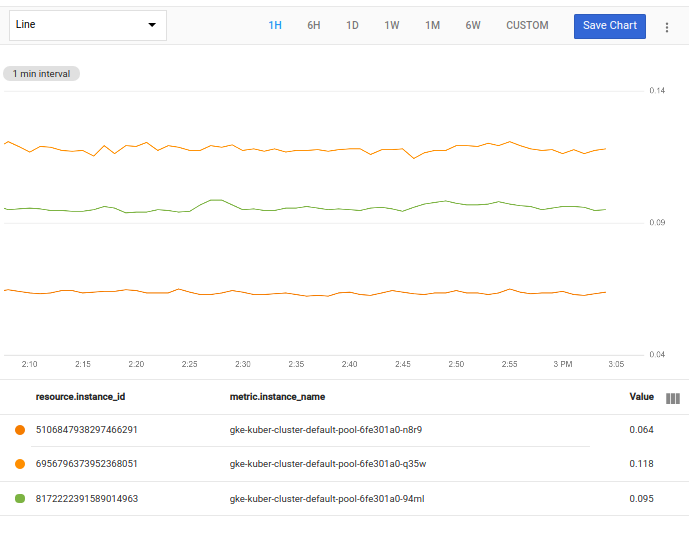
Task: Switch to the 1W time range
Action: [392, 26]
